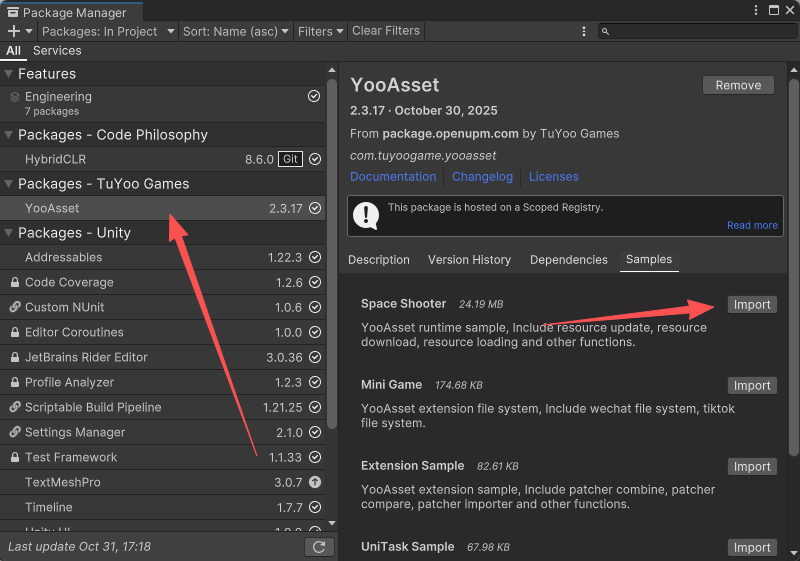Image resolution: width=800 pixels, height=561 pixels.
Task: Click the TextMeshPro update-available arrow icon
Action: coord(315,482)
